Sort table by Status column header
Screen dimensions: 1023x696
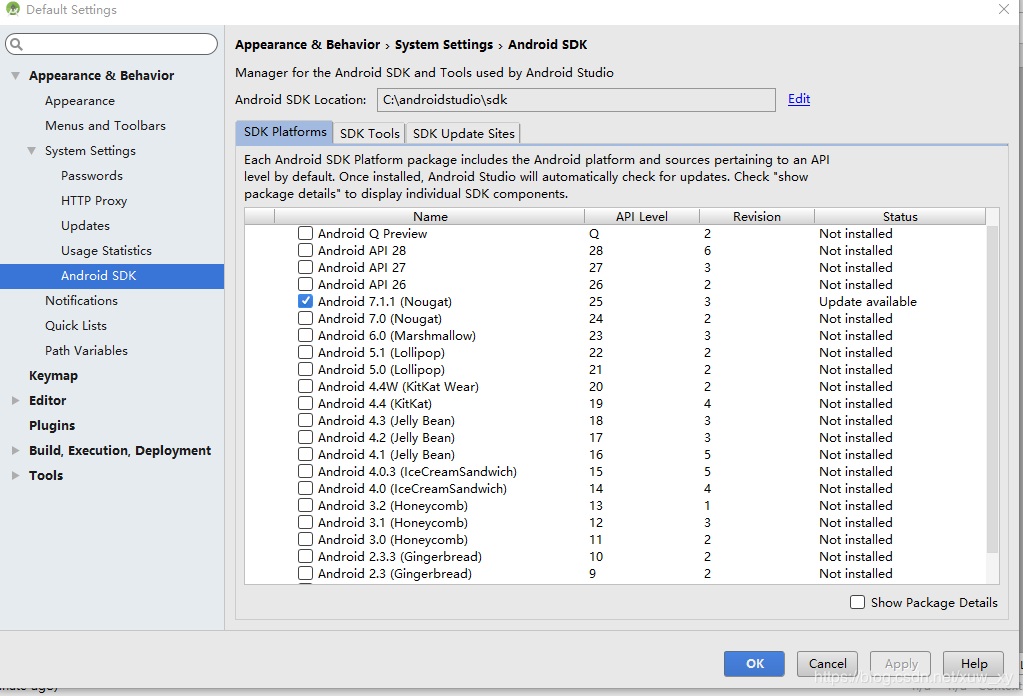900,217
